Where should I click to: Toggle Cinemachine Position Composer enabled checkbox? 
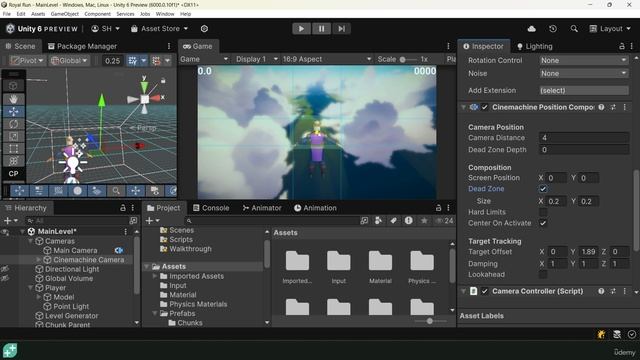coord(484,107)
